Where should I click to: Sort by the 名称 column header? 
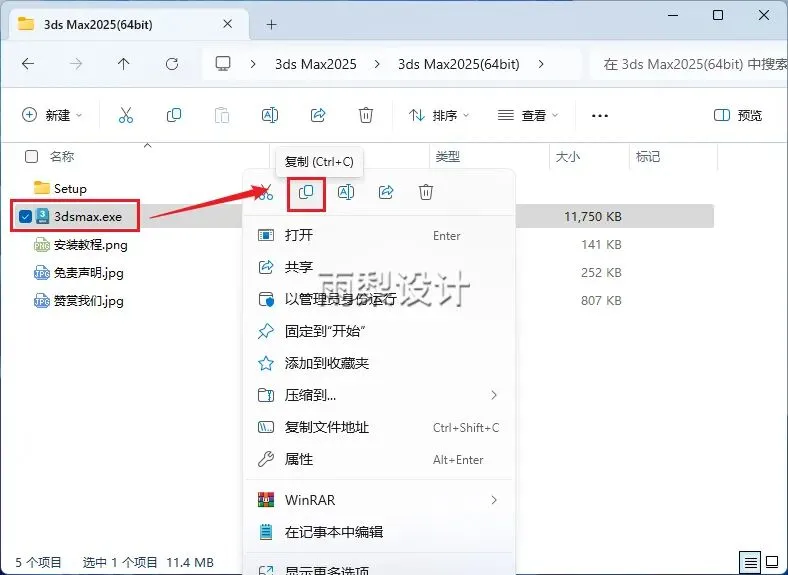(x=62, y=157)
